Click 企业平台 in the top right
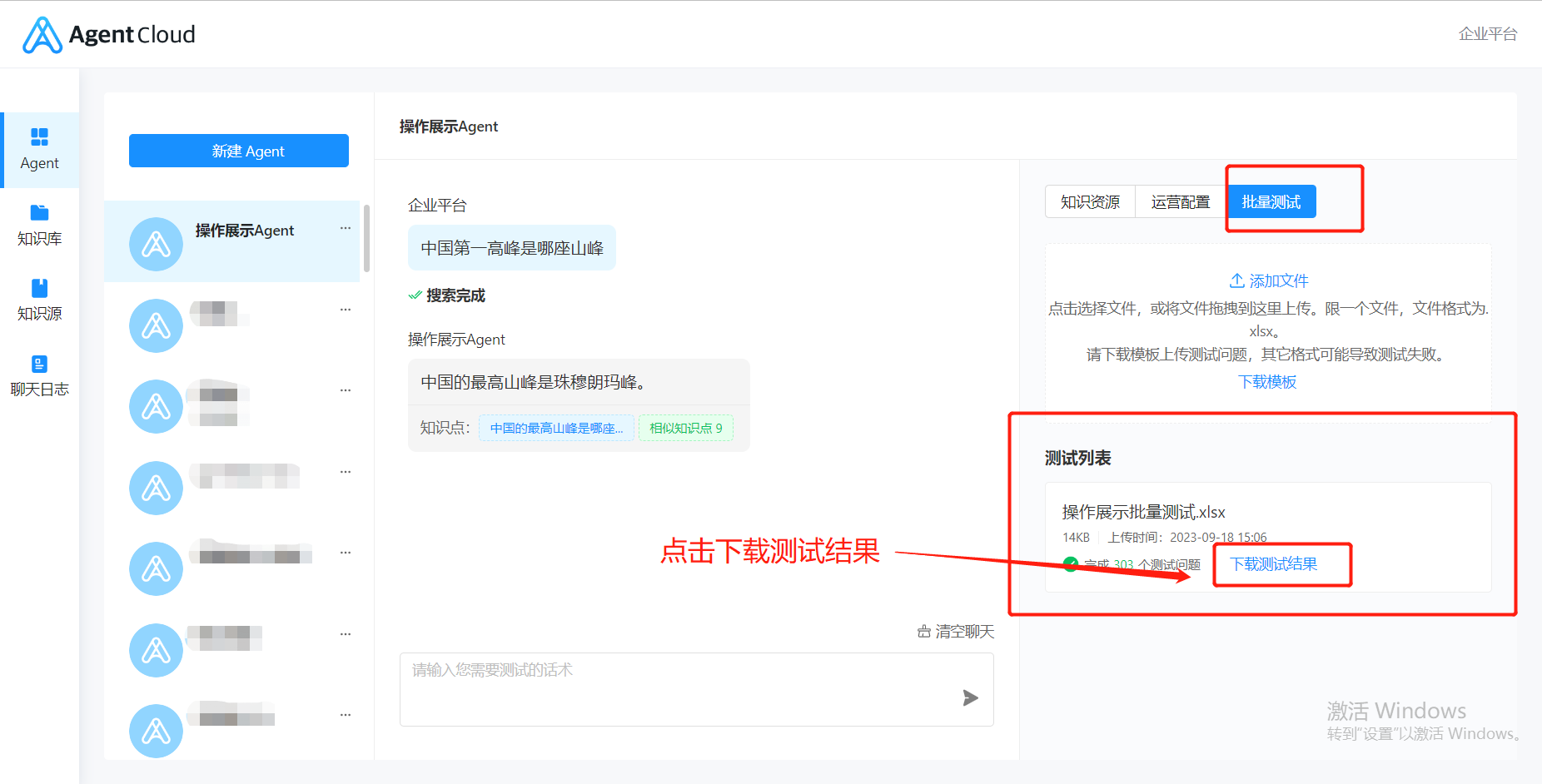Screen dimensions: 1542x784 1488,34
